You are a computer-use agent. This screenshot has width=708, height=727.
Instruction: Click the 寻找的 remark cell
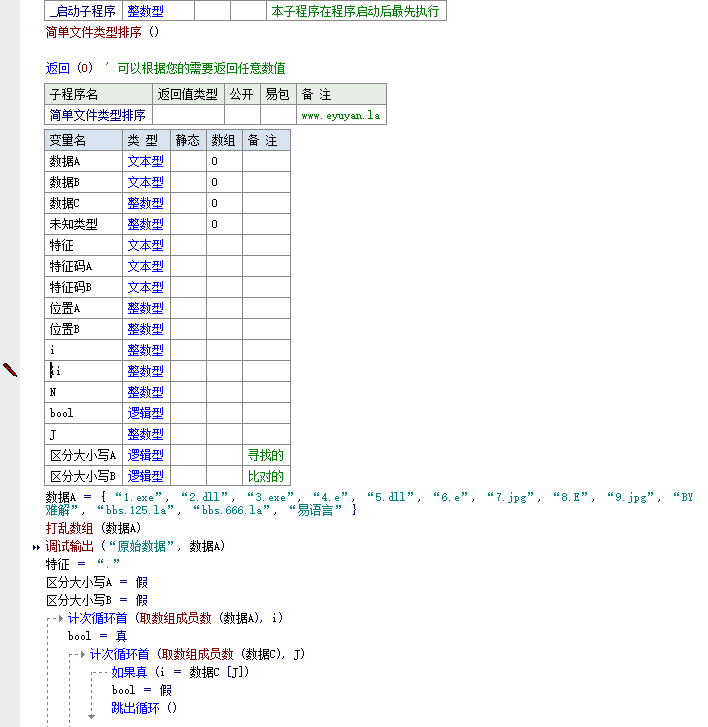tap(266, 455)
